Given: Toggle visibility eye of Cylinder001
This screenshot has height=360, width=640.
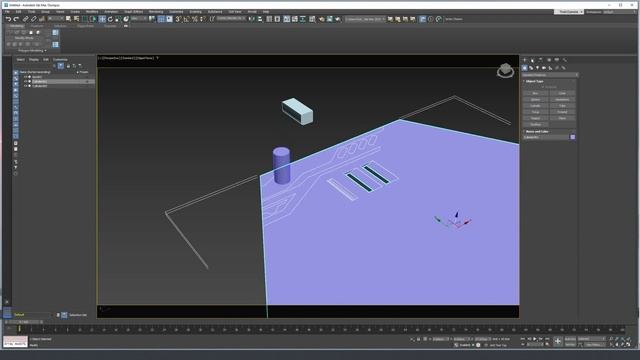Looking at the screenshot, I should 25,81.
